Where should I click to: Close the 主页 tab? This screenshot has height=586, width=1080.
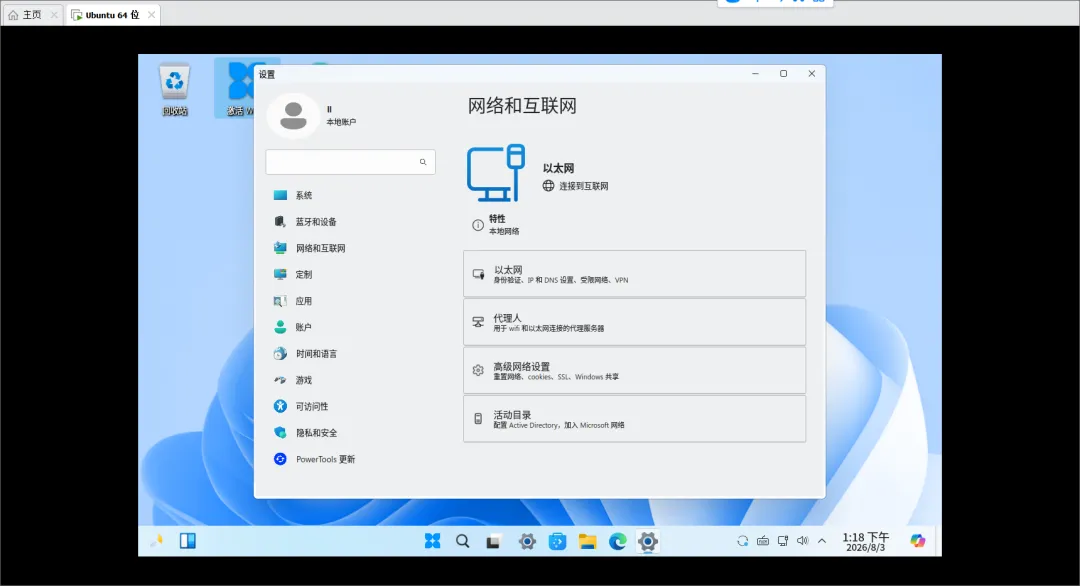pyautogui.click(x=54, y=14)
